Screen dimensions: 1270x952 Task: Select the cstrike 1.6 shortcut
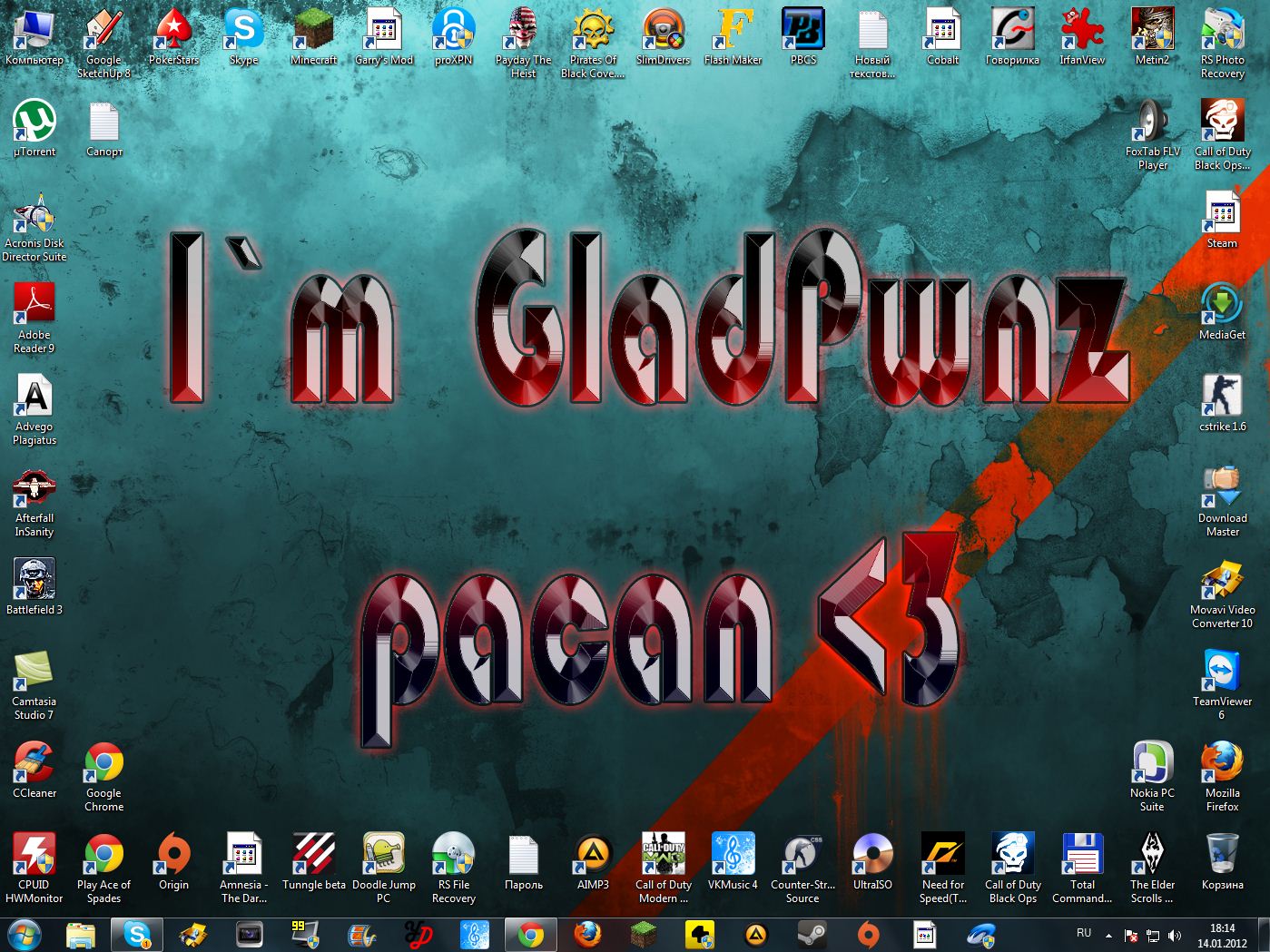point(1222,397)
